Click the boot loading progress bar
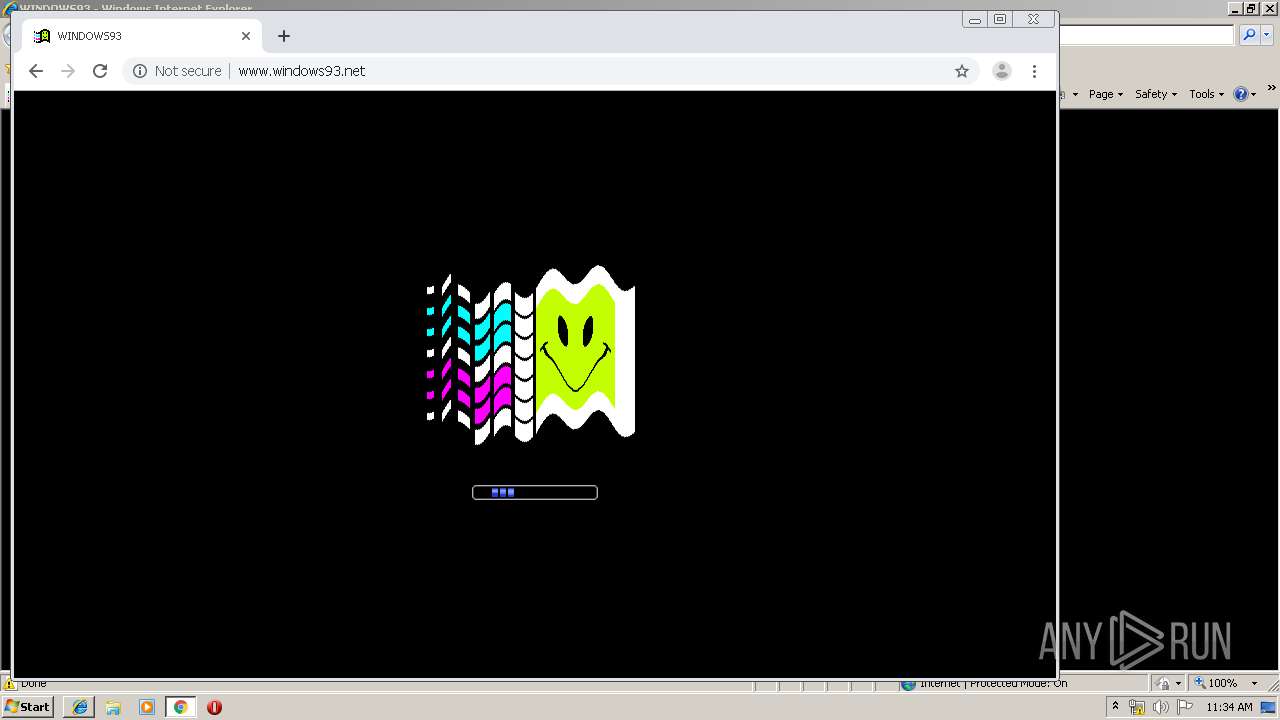This screenshot has width=1280, height=720. [x=535, y=492]
